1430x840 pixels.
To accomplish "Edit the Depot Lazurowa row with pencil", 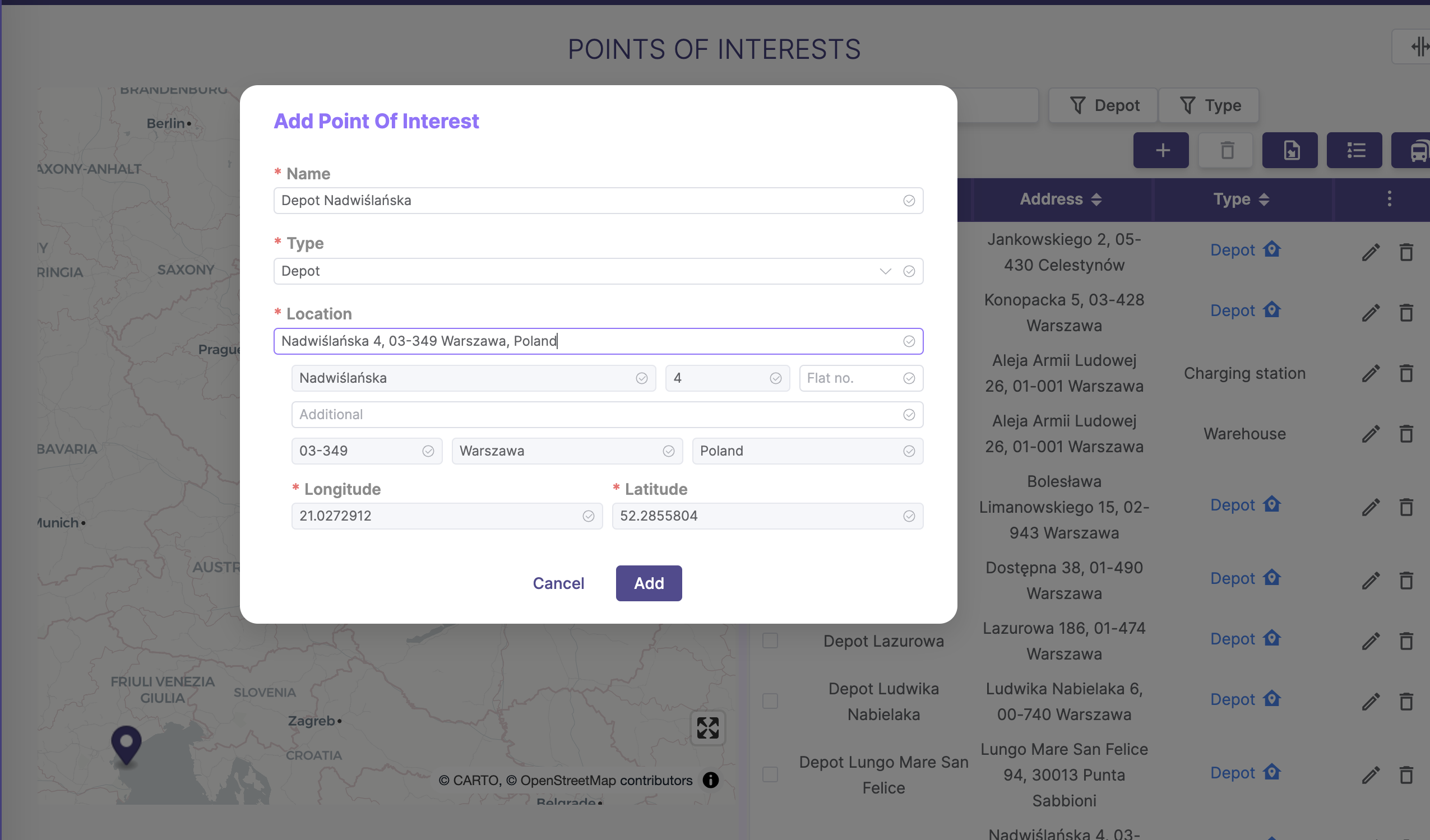I will coord(1371,641).
